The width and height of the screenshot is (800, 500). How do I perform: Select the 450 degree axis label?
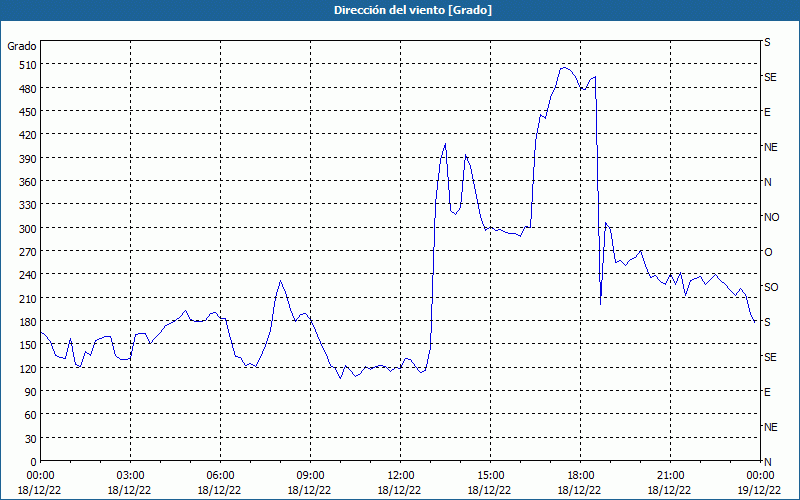click(28, 112)
